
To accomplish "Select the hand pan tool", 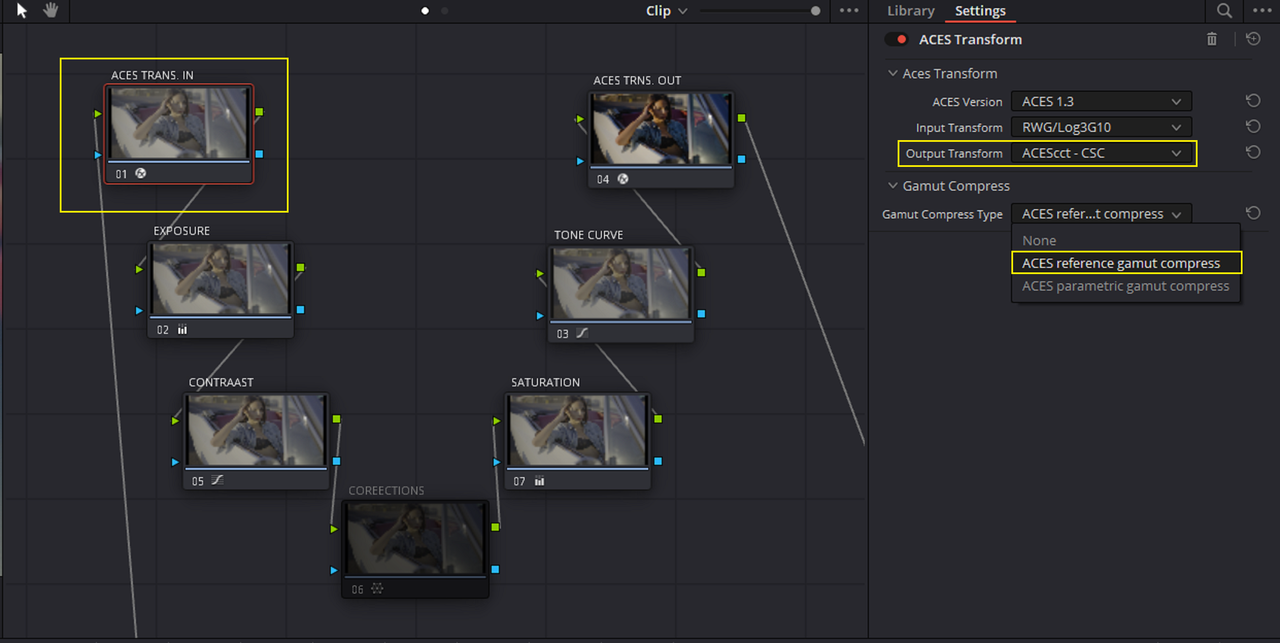I will (51, 11).
